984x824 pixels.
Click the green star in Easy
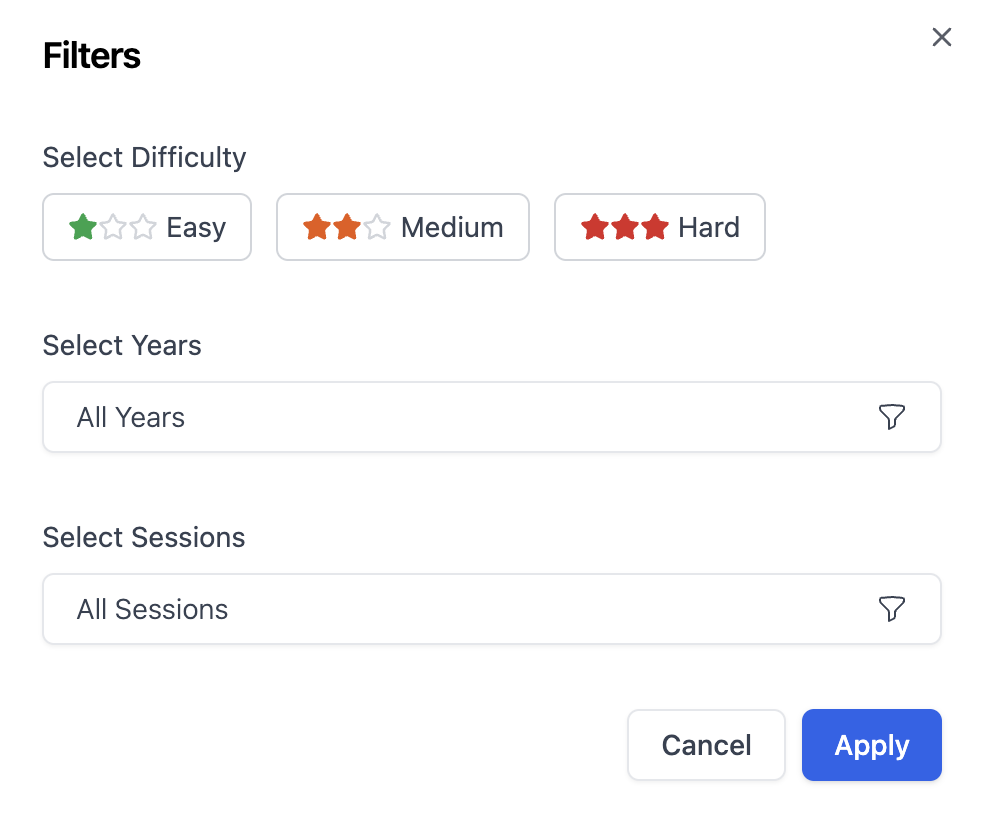83,228
